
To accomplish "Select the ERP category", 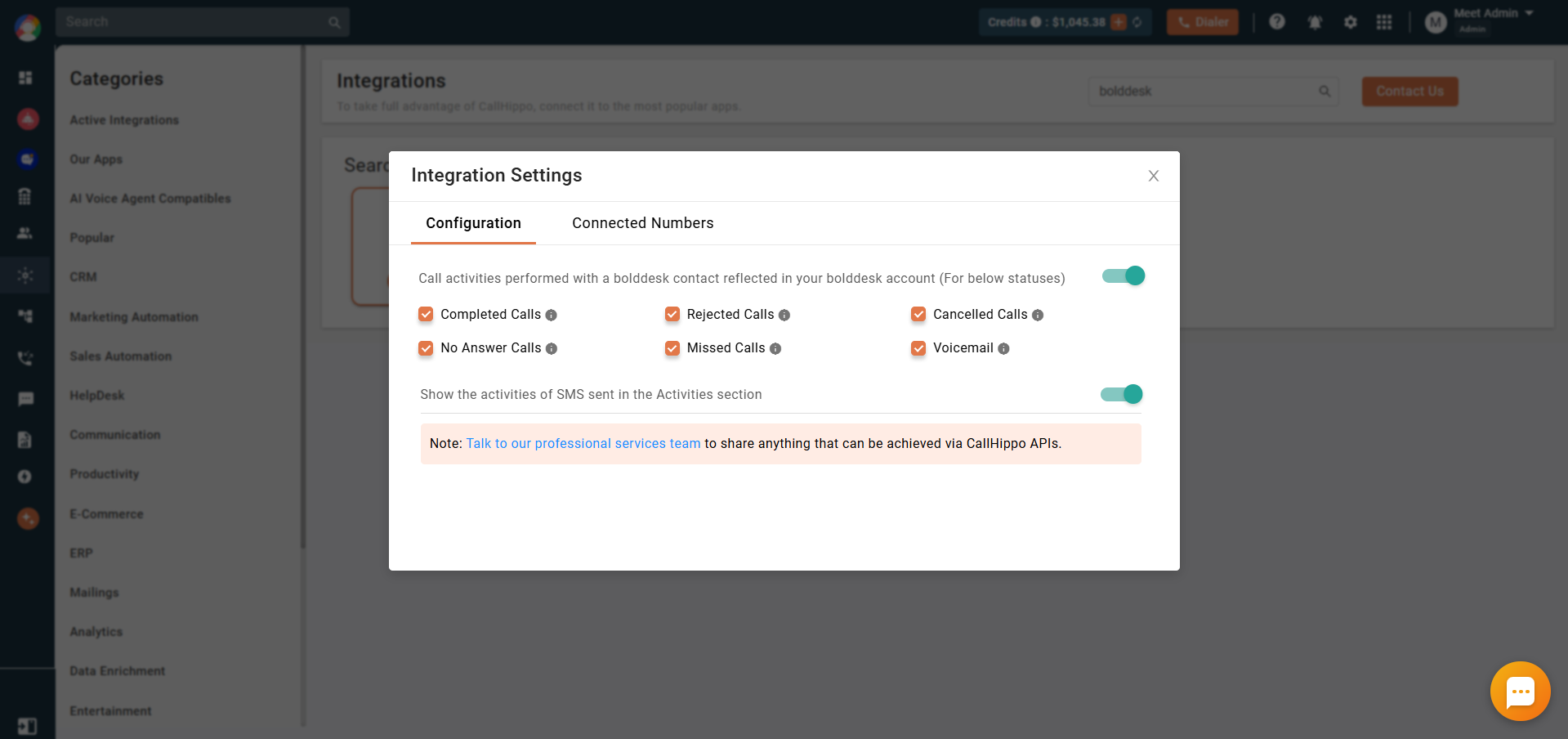I will [x=81, y=553].
